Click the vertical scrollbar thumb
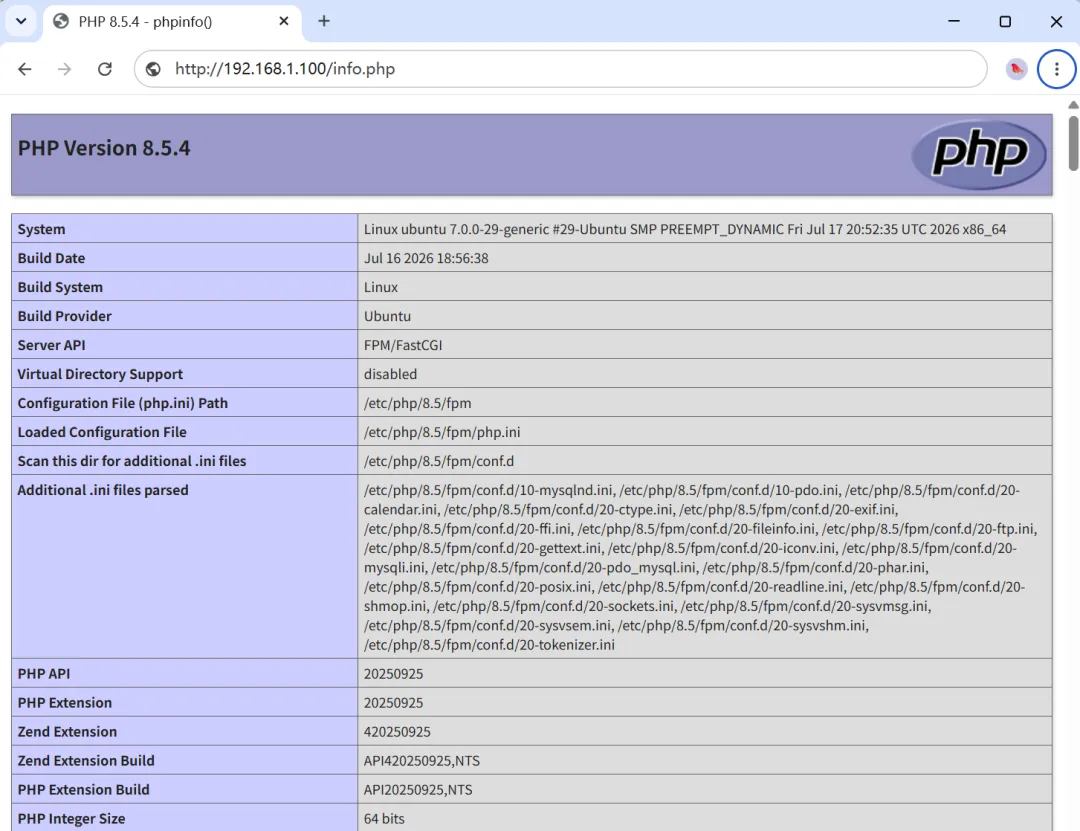Image resolution: width=1080 pixels, height=831 pixels. 1073,142
